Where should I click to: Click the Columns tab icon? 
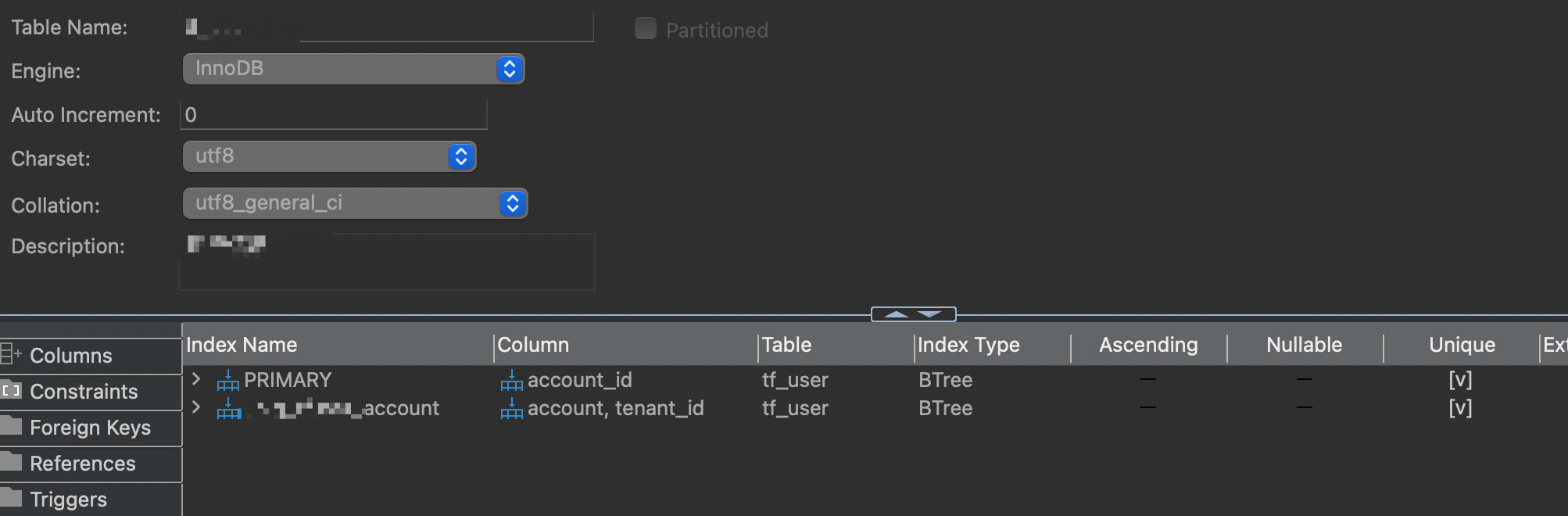(11, 355)
